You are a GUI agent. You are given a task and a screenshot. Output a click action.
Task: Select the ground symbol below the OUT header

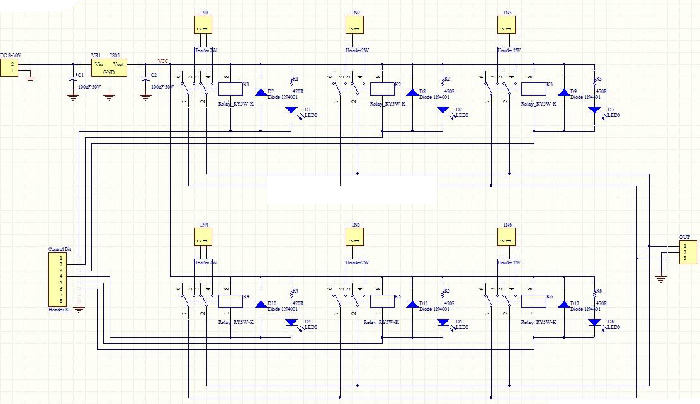(x=661, y=279)
